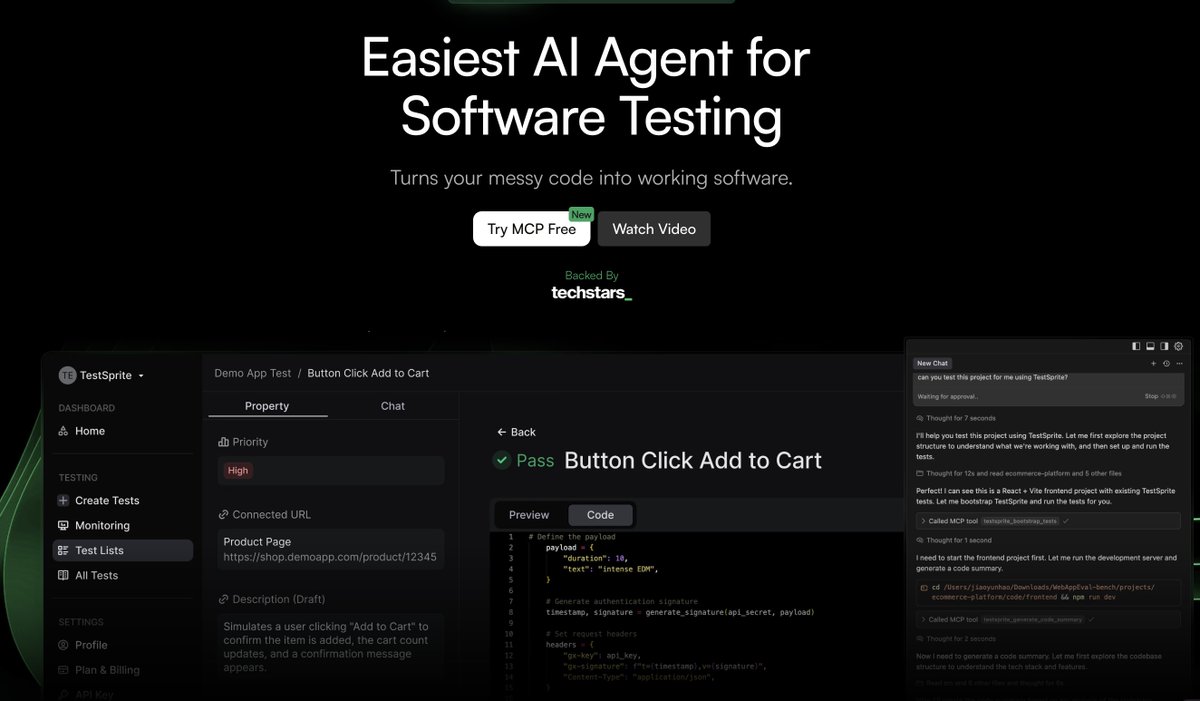The image size is (1200, 701).
Task: Click the Description link icon
Action: [x=223, y=600]
